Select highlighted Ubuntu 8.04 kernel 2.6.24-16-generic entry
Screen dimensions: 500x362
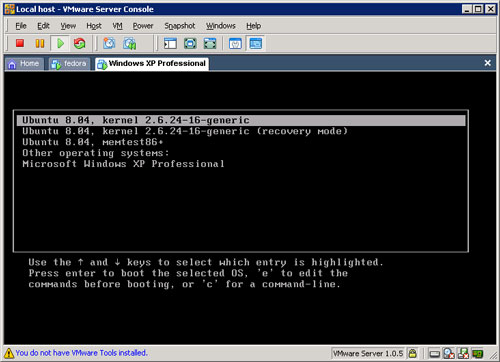(241, 120)
